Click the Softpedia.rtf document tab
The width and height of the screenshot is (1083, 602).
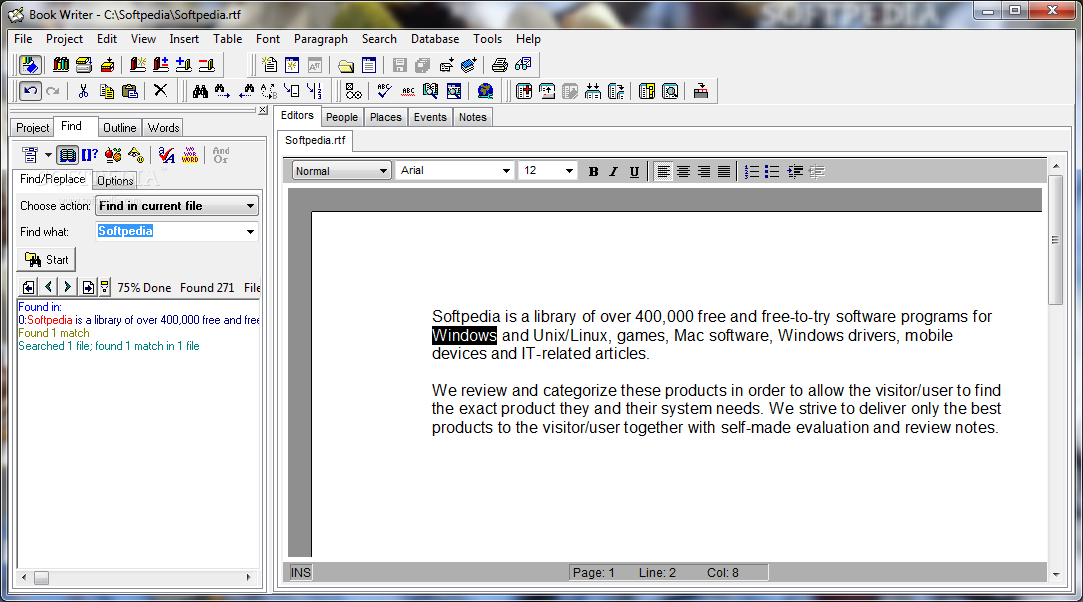point(315,140)
